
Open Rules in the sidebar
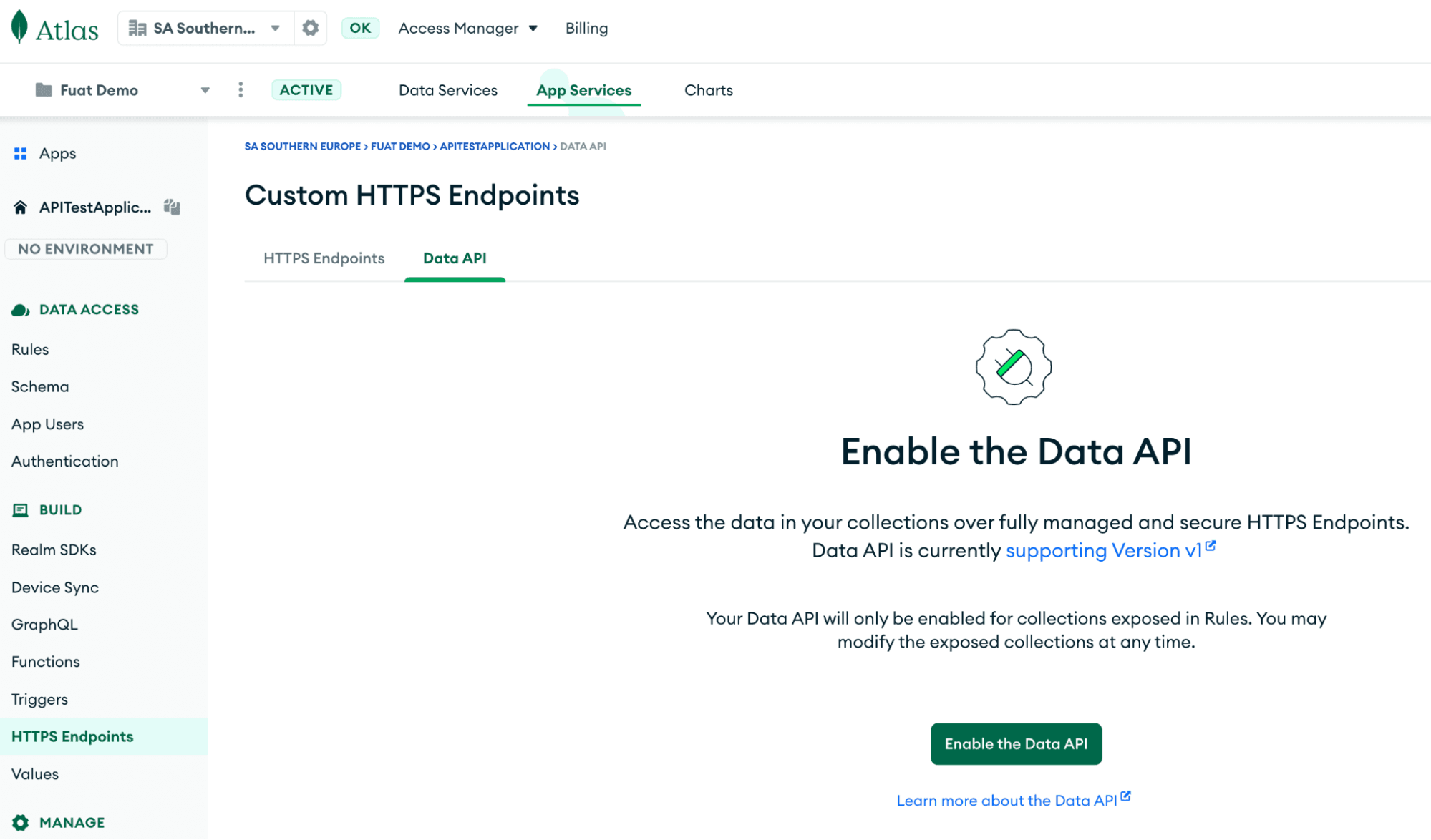tap(30, 349)
